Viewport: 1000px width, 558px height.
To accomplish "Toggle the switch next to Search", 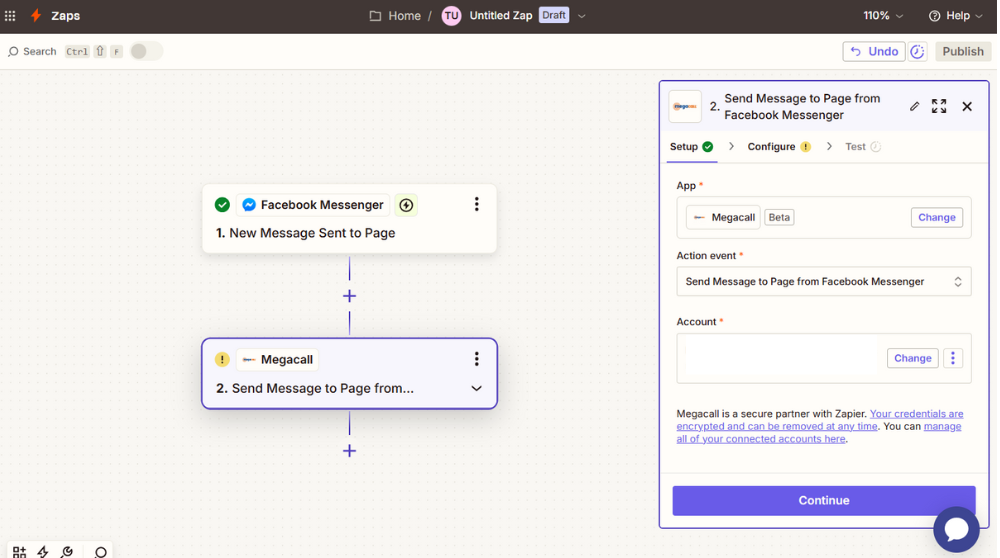I will pos(145,51).
